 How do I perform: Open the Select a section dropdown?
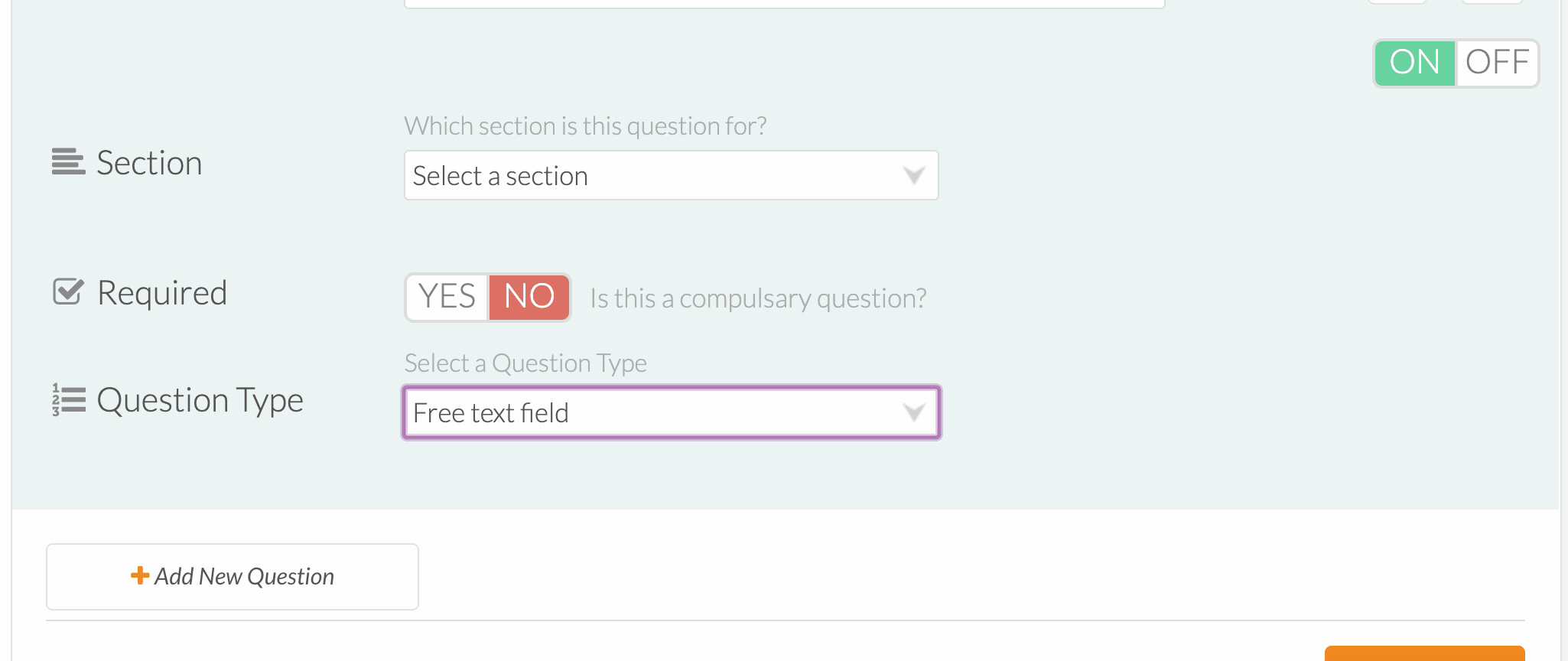[x=672, y=176]
